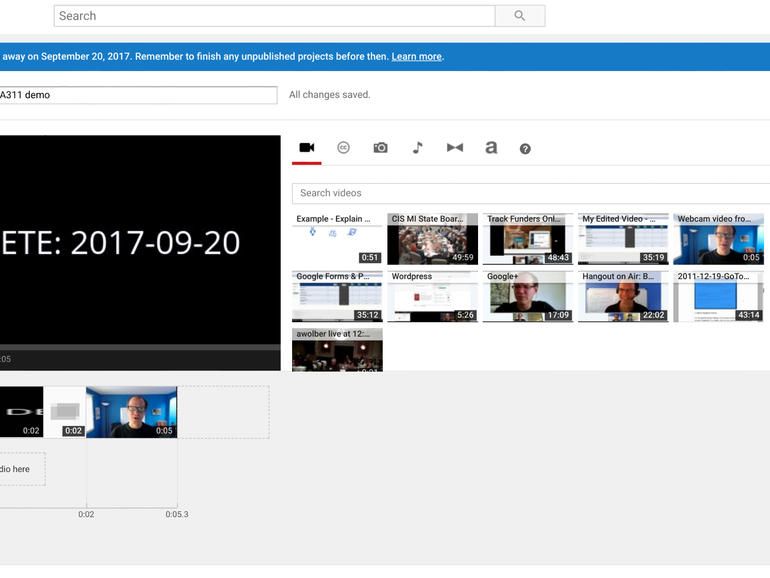The width and height of the screenshot is (770, 578).
Task: Click the Learn more link
Action: coord(416,57)
